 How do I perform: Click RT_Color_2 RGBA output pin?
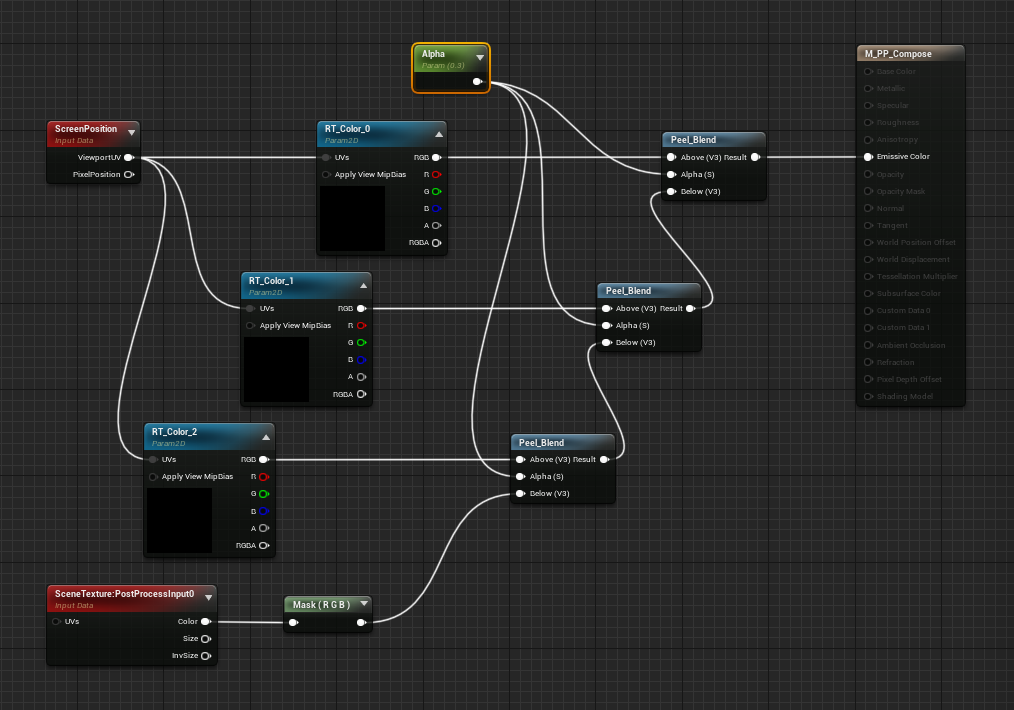(x=264, y=545)
